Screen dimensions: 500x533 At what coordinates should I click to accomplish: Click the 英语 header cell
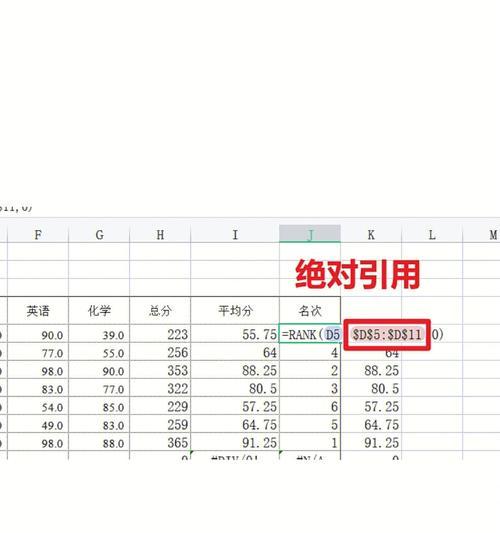point(38,310)
